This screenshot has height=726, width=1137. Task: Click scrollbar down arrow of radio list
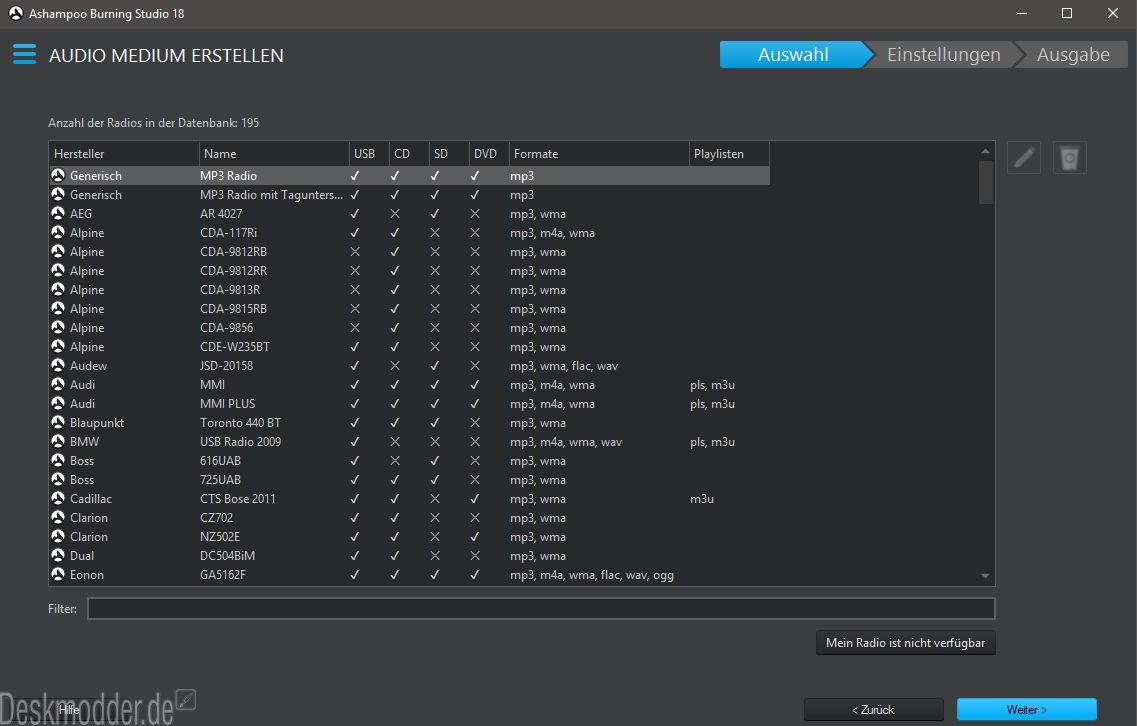pos(985,576)
